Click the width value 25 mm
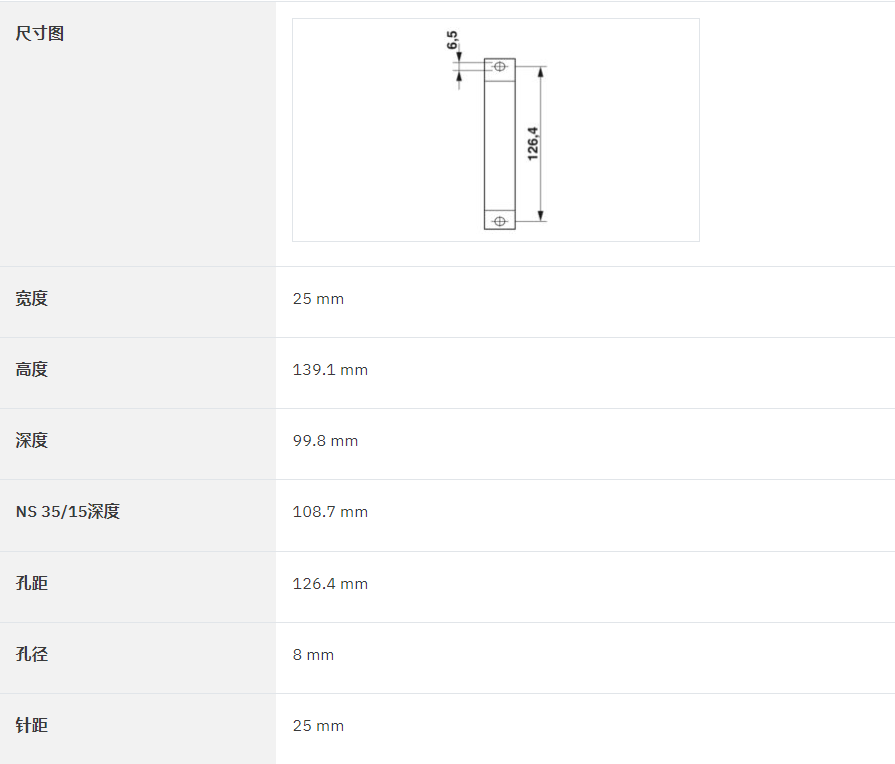The height and width of the screenshot is (764, 895). (318, 299)
